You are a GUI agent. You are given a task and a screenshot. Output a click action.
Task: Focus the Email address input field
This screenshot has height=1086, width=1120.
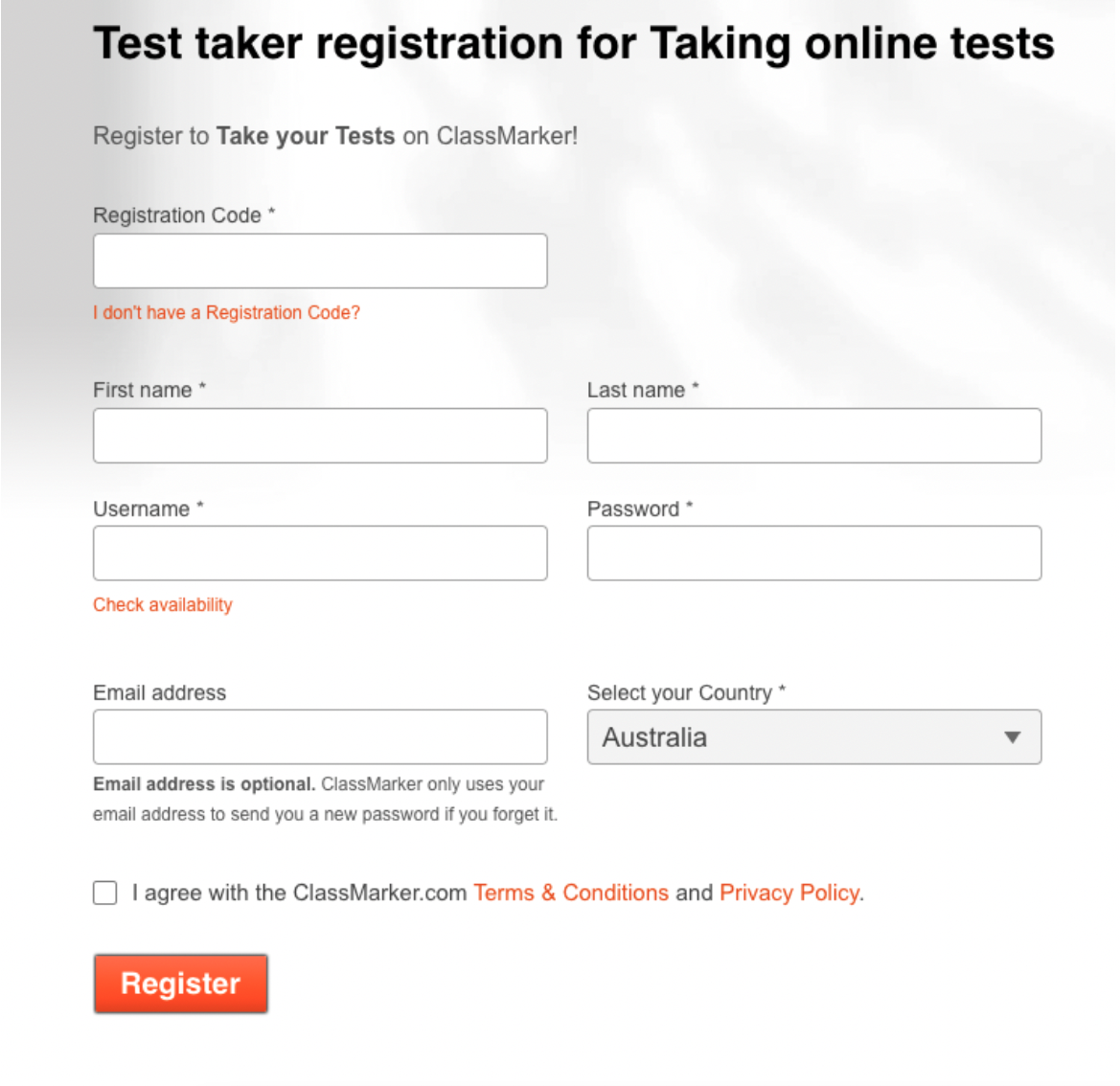tap(320, 736)
